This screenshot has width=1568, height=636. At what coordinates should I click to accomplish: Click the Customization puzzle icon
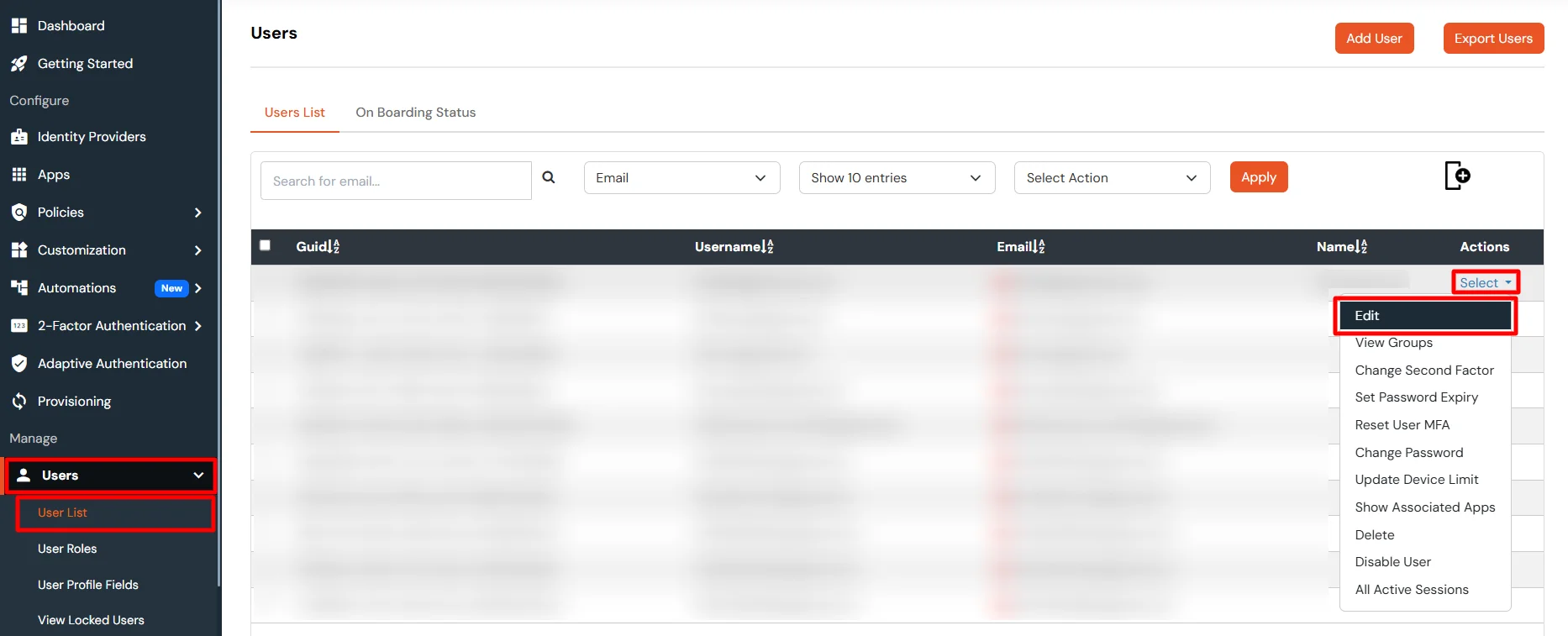pos(19,250)
